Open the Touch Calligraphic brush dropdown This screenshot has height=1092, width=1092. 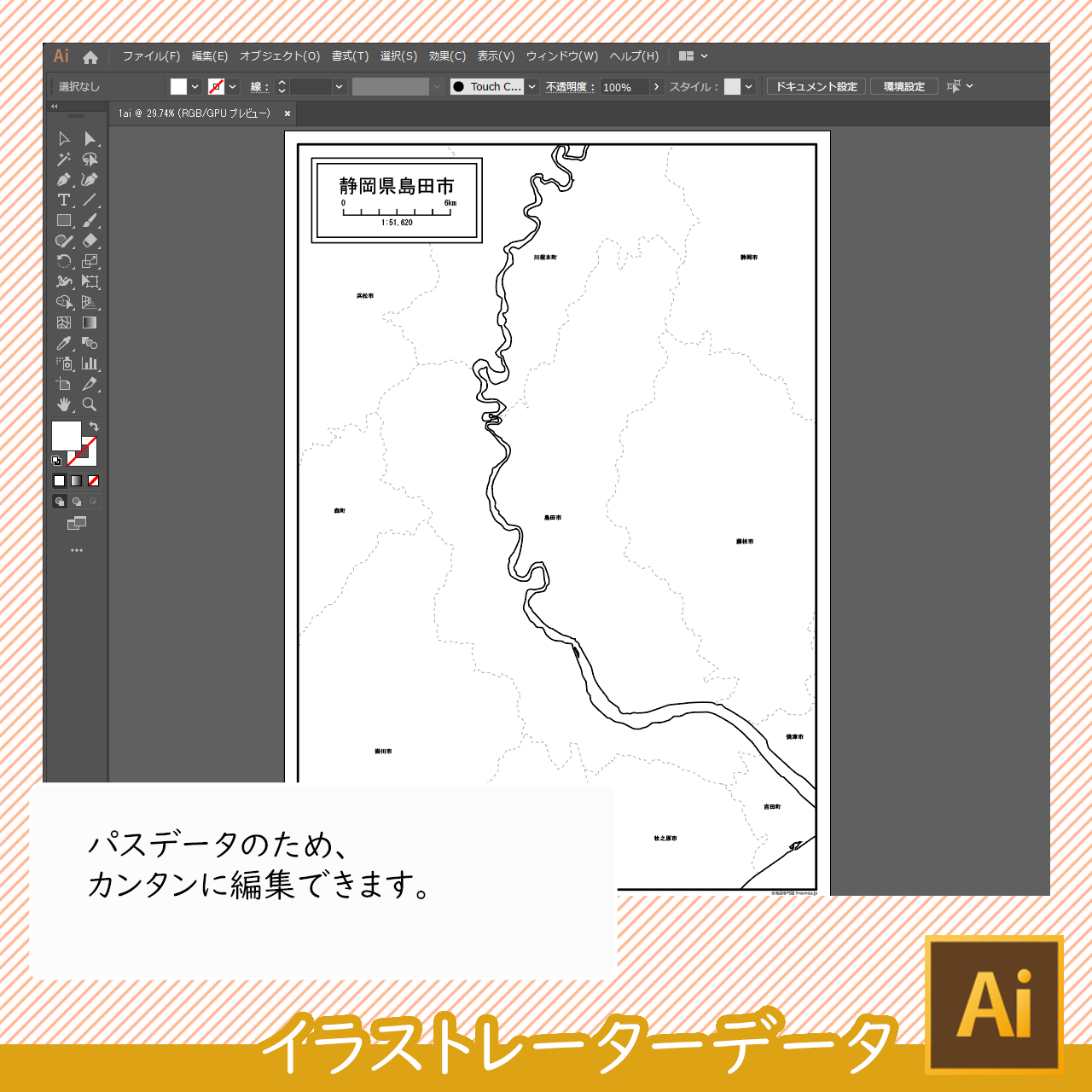(532, 86)
